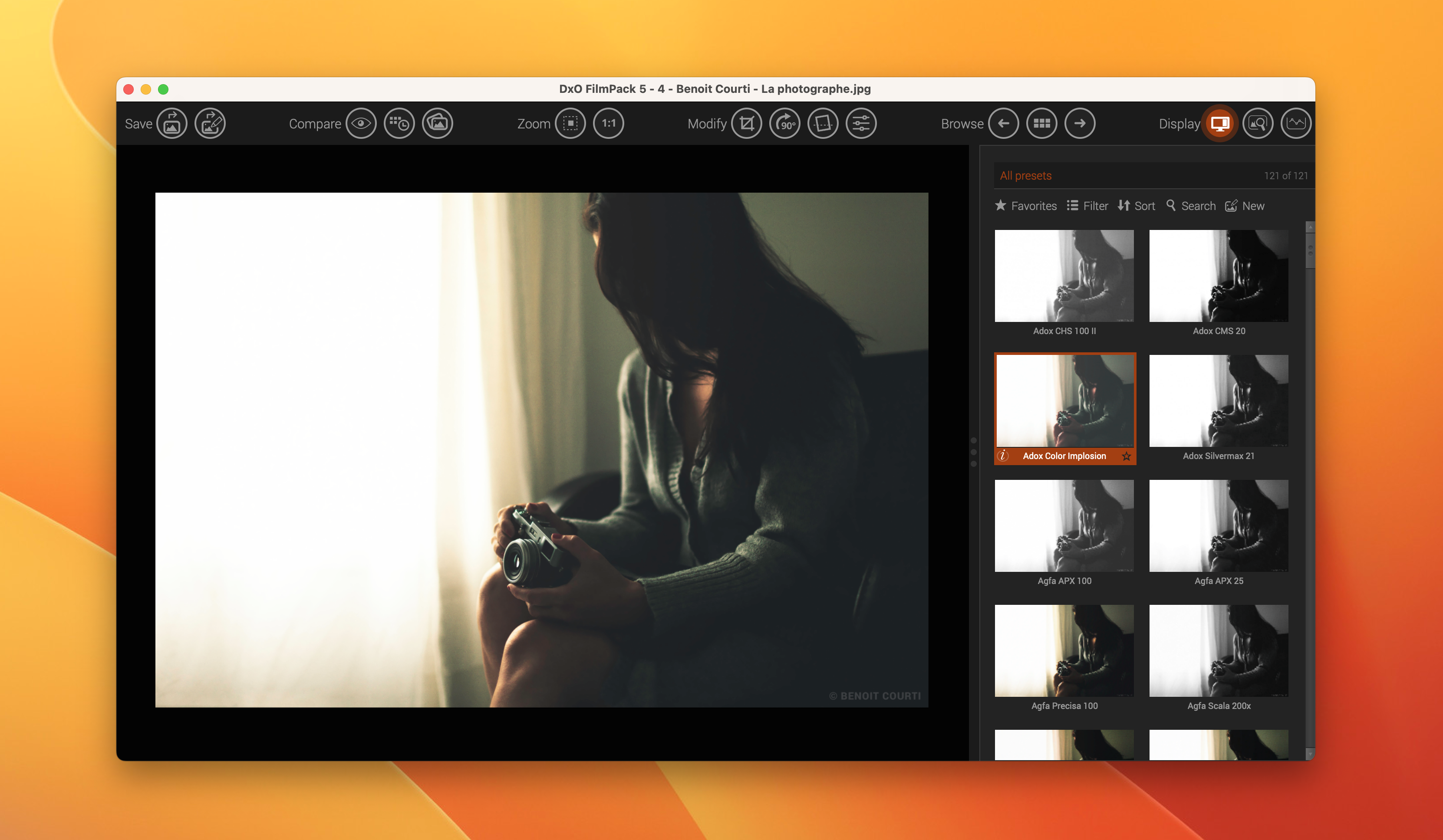Open the Sort presets dropdown
The image size is (1443, 840).
tap(1137, 206)
